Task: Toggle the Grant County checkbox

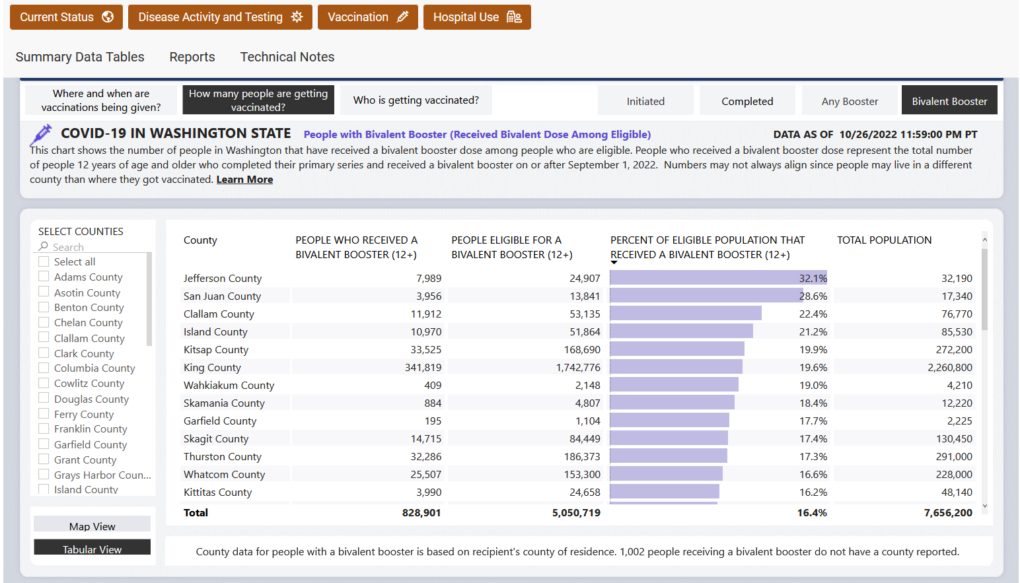Action: 44,460
